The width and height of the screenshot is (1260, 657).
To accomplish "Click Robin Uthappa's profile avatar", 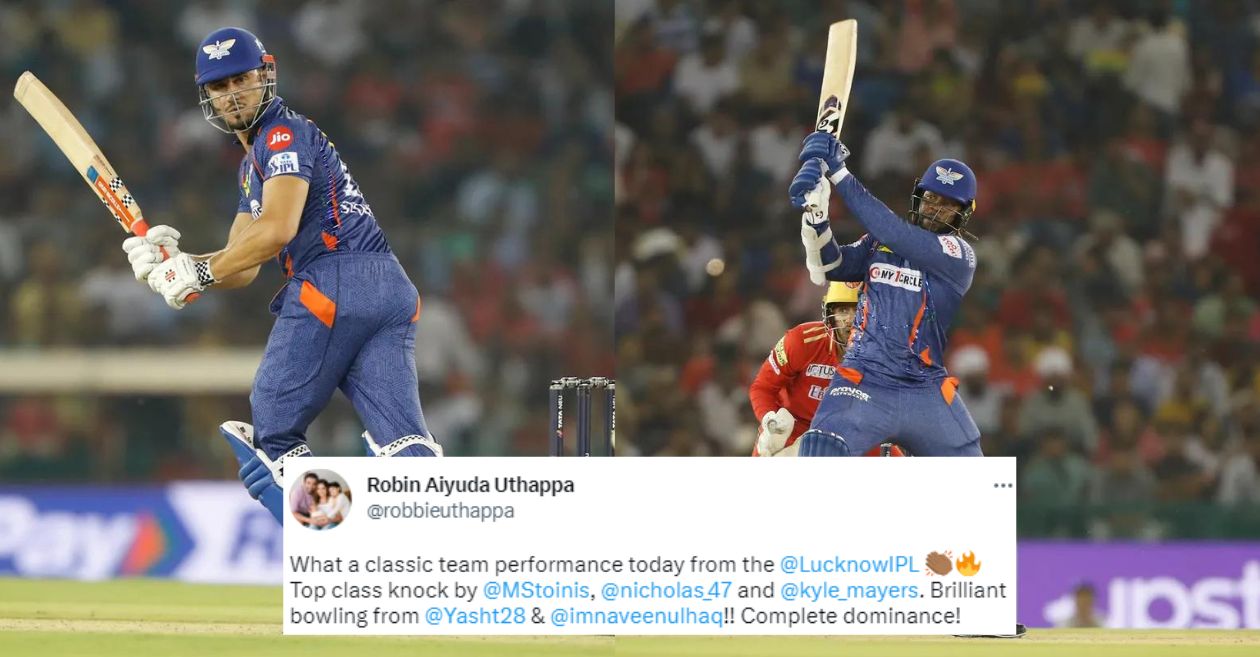I will (x=320, y=499).
